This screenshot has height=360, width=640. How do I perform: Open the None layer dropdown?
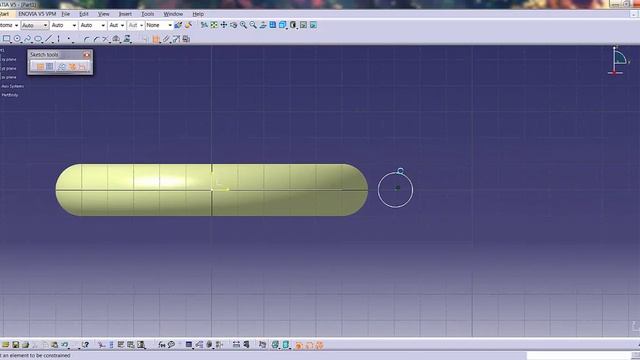tap(159, 25)
